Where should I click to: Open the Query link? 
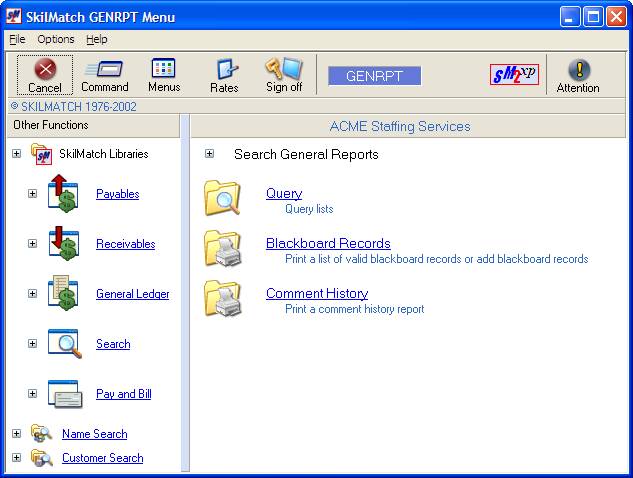[x=284, y=193]
